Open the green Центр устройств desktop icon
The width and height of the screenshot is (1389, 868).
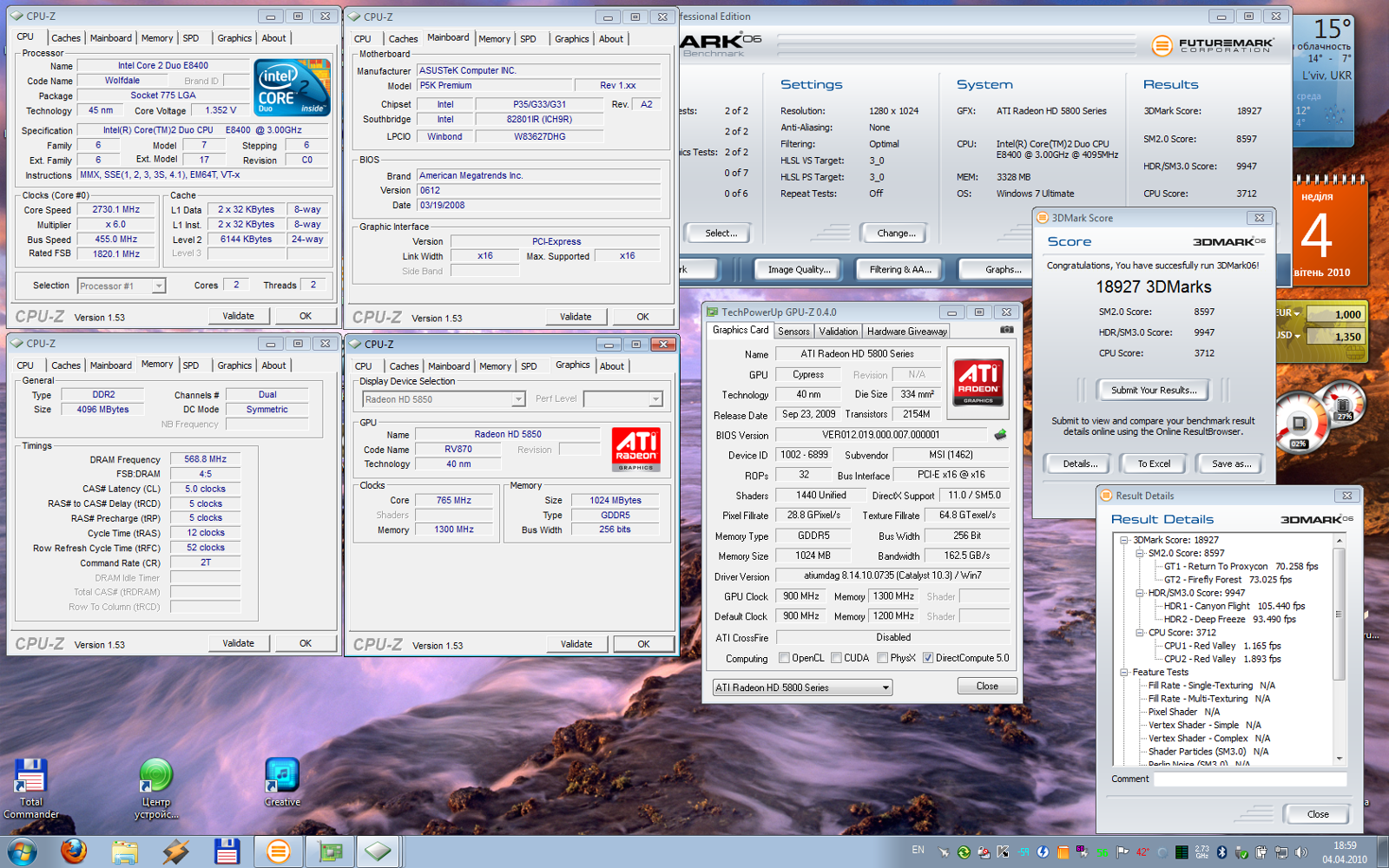(x=156, y=787)
